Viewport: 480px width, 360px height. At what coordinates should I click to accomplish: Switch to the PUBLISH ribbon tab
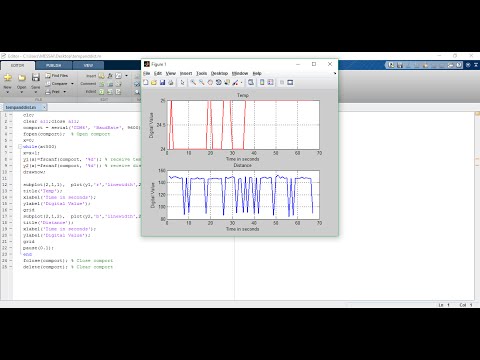coord(54,65)
